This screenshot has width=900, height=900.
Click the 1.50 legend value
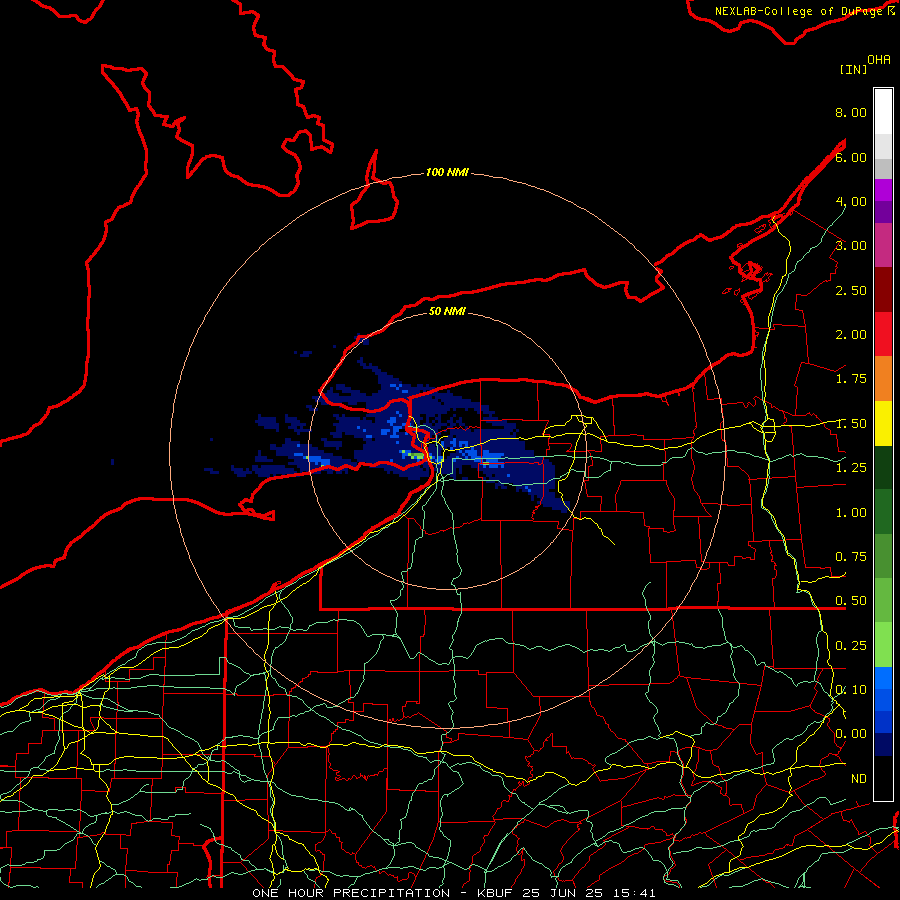coord(850,424)
